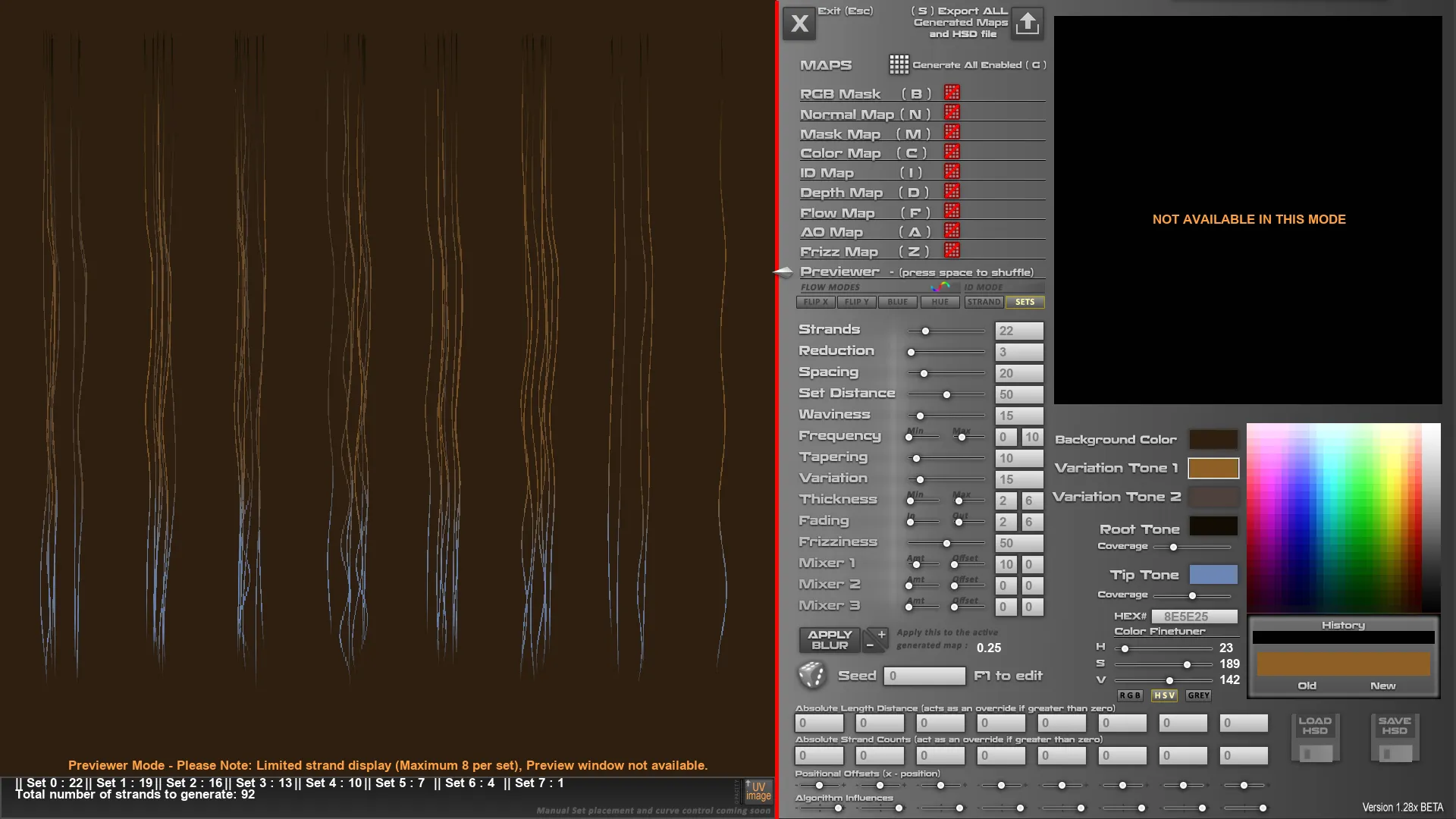
Task: Click the Export ALL upload arrow icon
Action: pyautogui.click(x=1028, y=23)
